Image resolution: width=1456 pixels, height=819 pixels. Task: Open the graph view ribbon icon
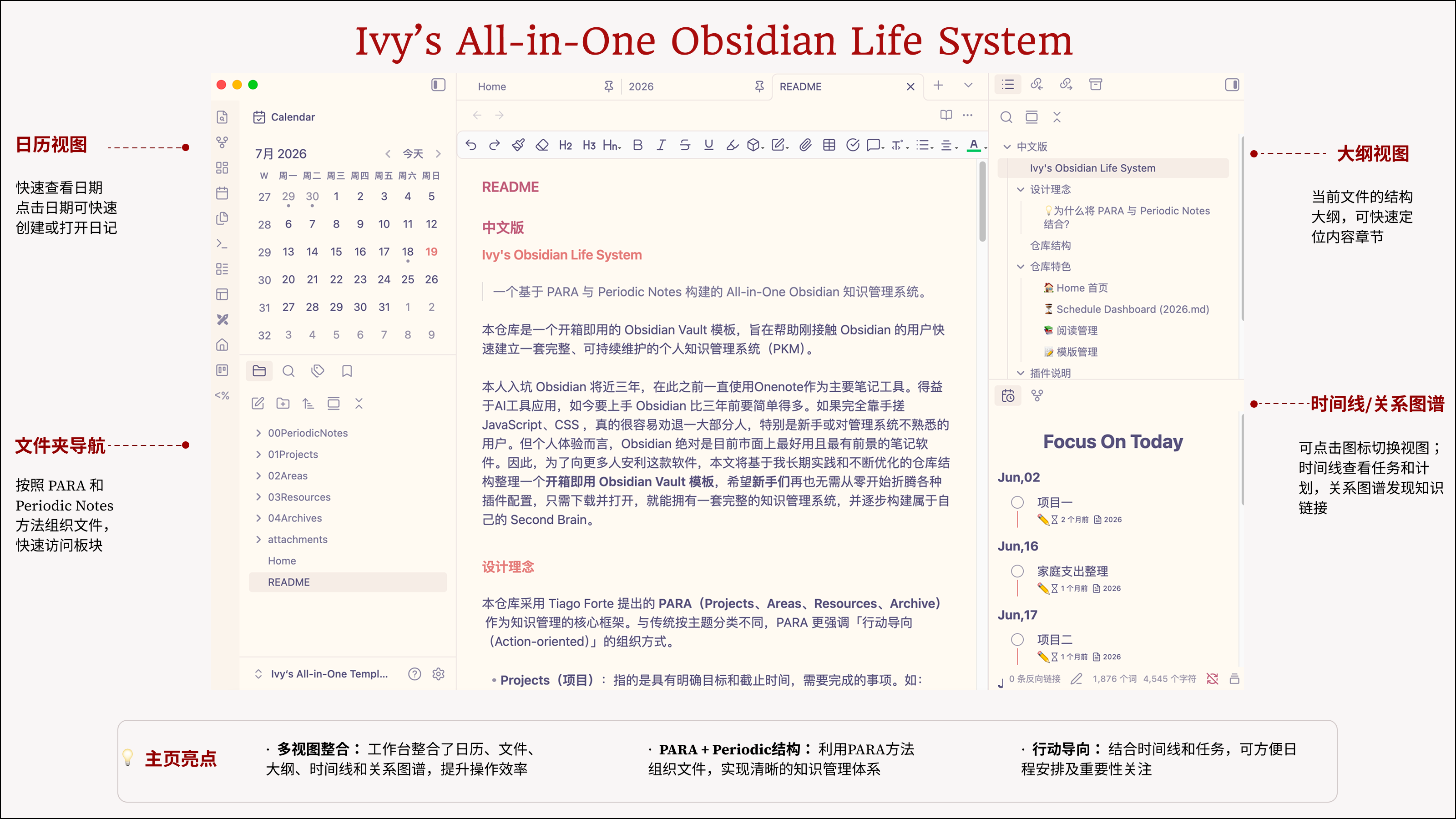click(222, 142)
